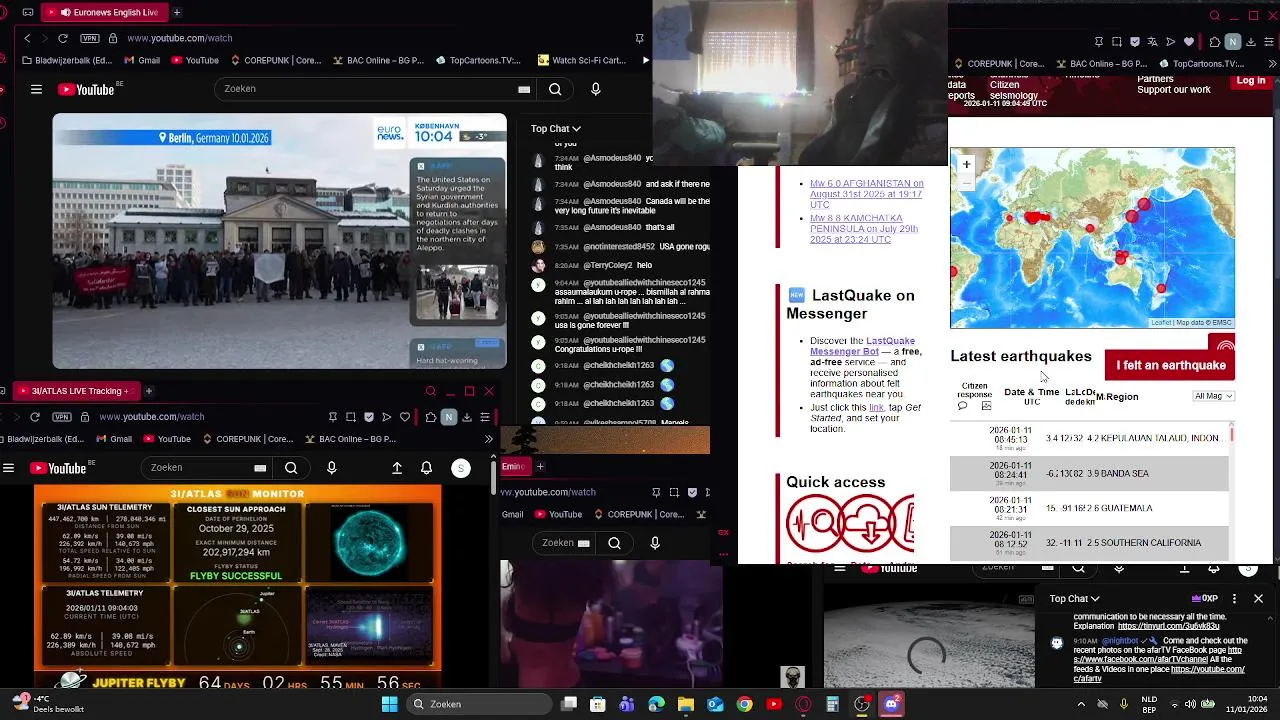The height and width of the screenshot is (720, 1280).
Task: Open a new tab beside the Emine tab
Action: (x=540, y=466)
